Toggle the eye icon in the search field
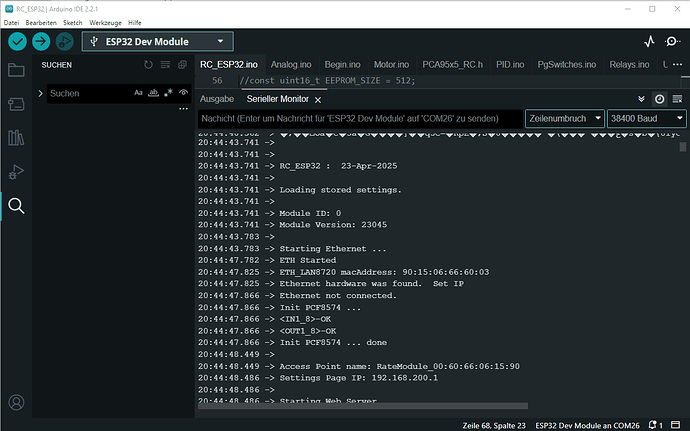The height and width of the screenshot is (431, 690). tap(184, 92)
